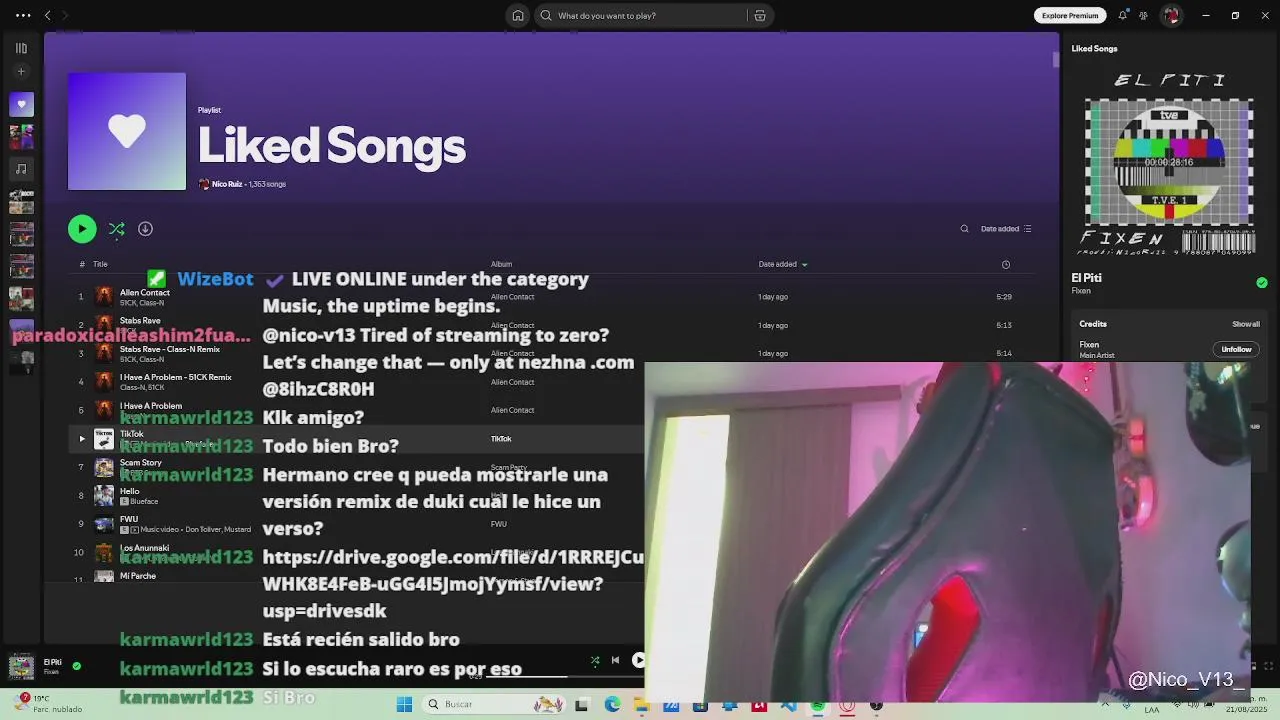Image resolution: width=1280 pixels, height=720 pixels.
Task: Open Spotify from the taskbar
Action: point(818,705)
